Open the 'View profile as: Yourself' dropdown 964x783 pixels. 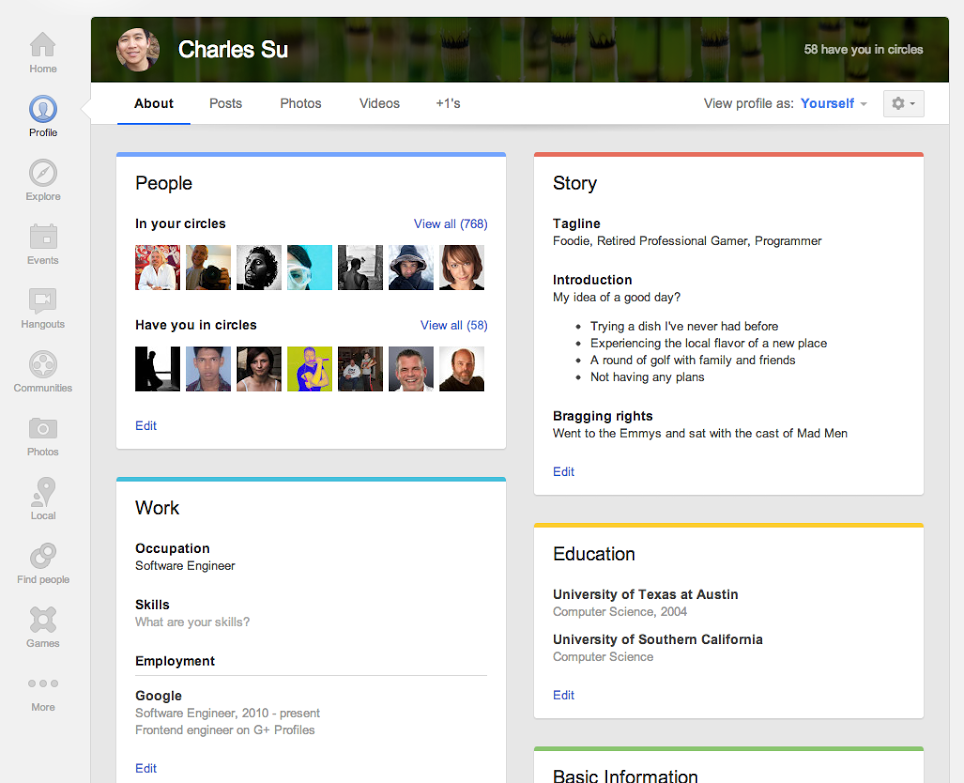click(833, 104)
